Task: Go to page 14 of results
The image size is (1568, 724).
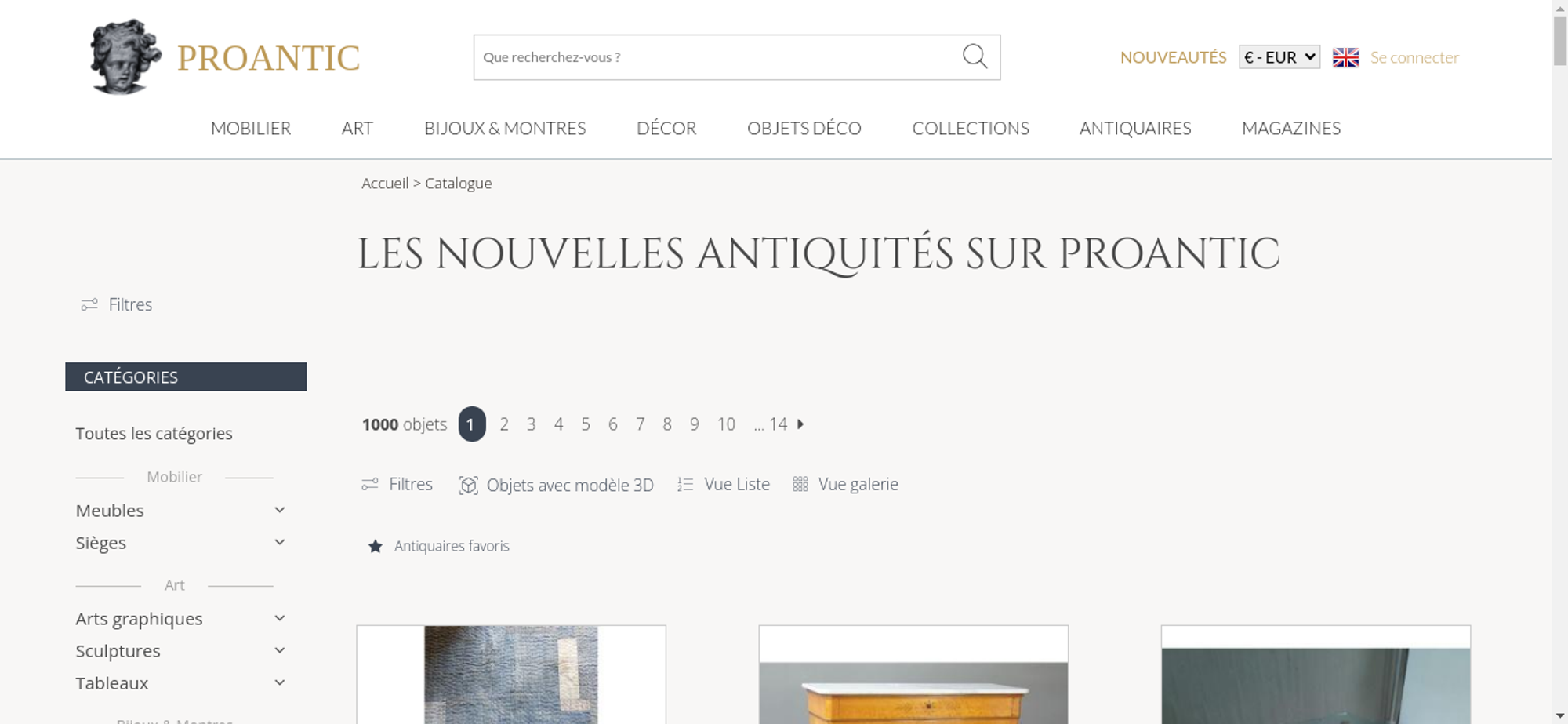Action: point(778,424)
